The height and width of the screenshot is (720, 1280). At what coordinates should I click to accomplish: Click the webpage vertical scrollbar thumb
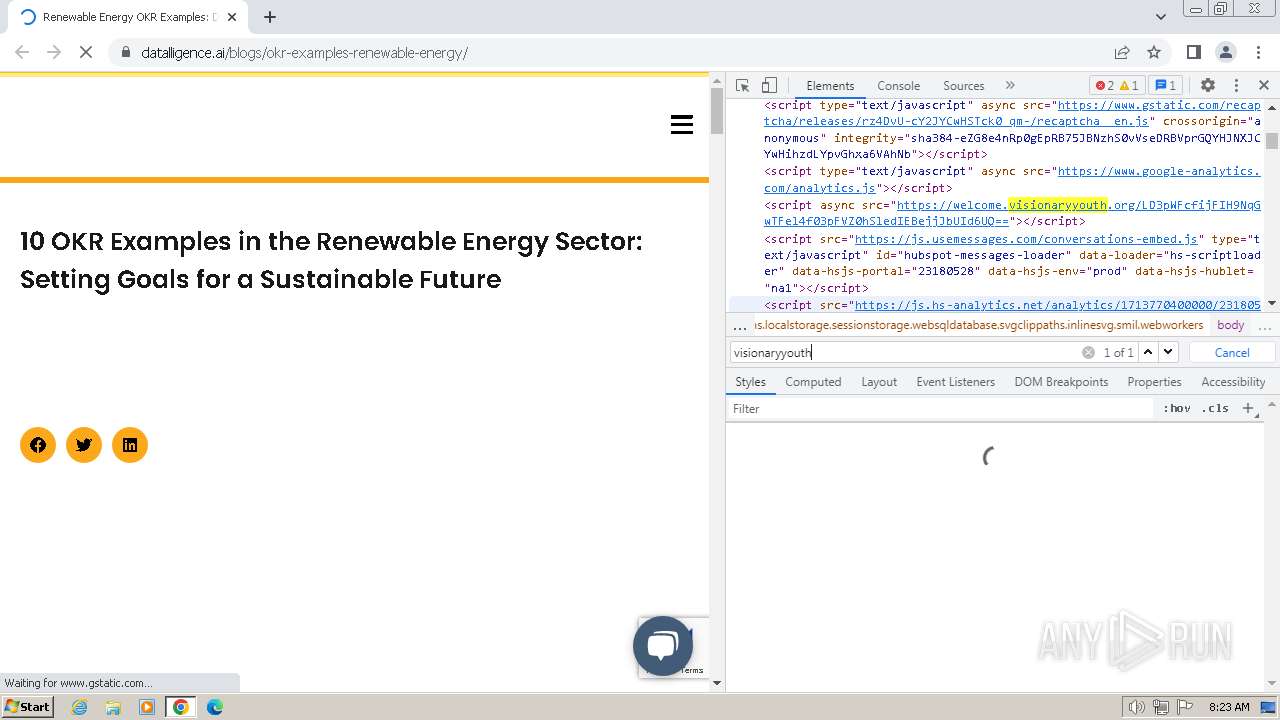pyautogui.click(x=716, y=110)
